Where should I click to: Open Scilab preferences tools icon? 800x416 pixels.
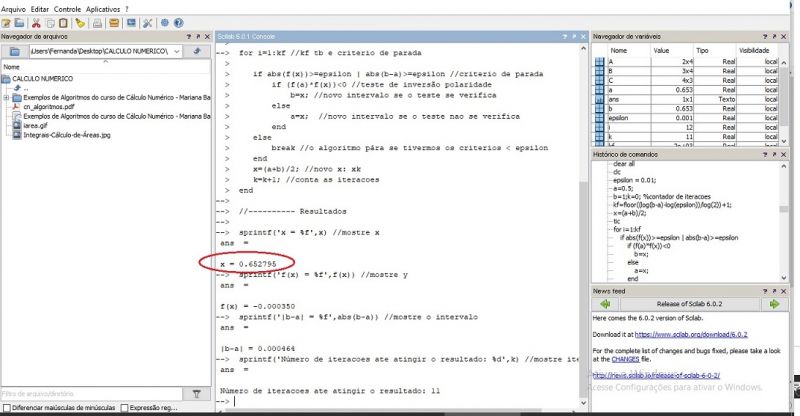pyautogui.click(x=149, y=22)
